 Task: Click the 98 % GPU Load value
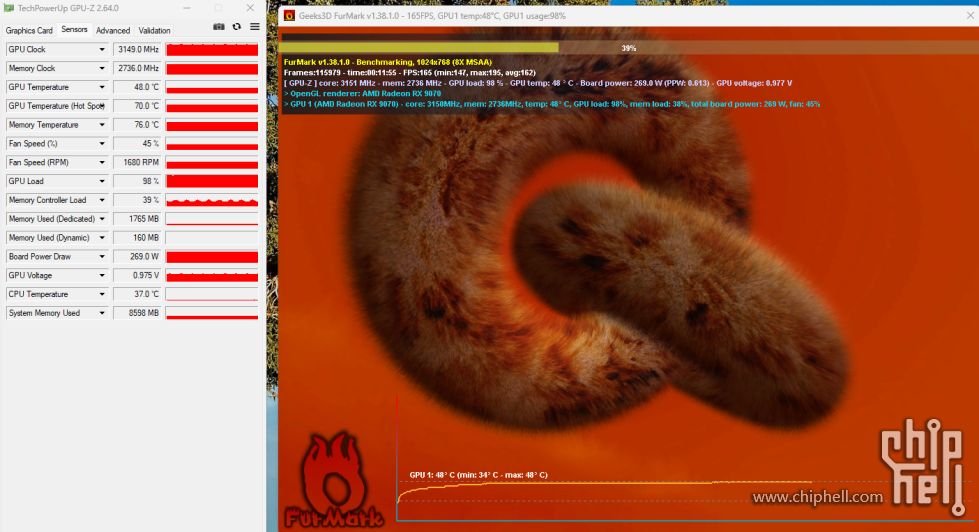click(137, 181)
